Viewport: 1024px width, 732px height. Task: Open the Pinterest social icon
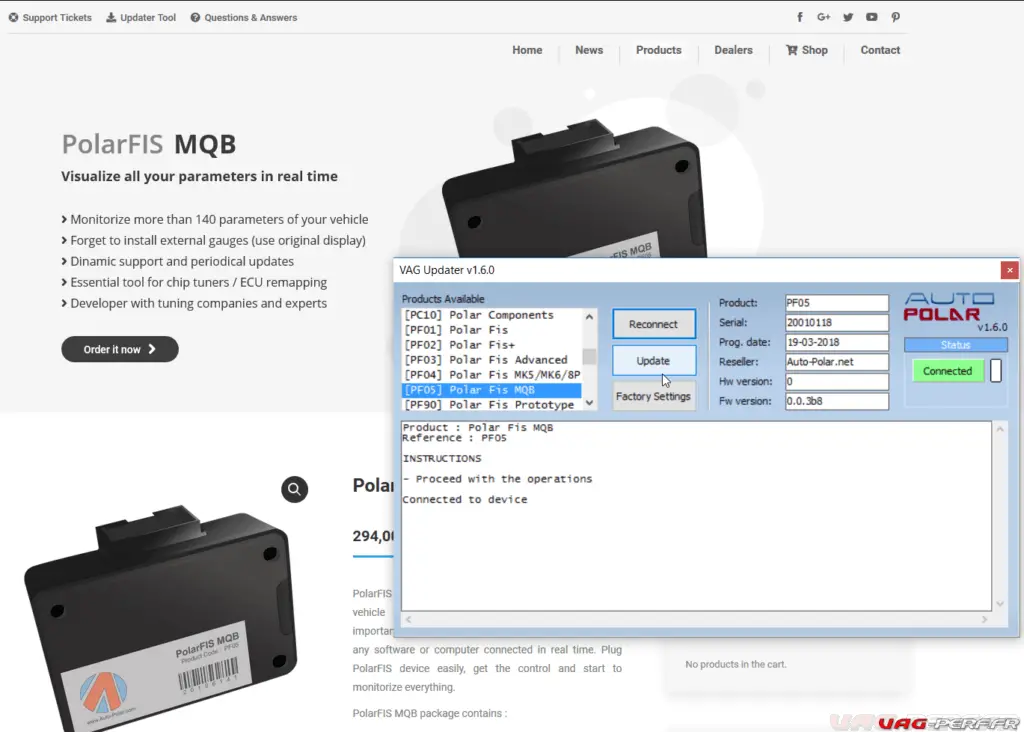coord(895,18)
